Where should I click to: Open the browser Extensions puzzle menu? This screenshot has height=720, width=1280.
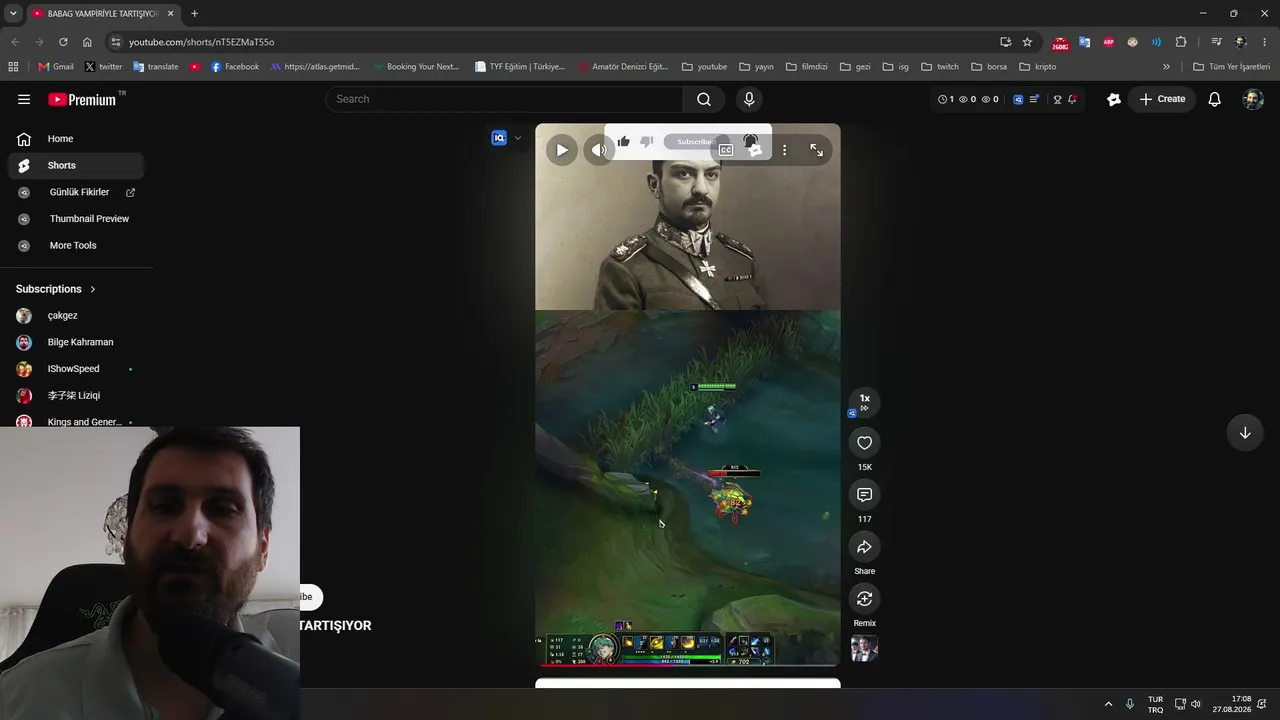[x=1181, y=42]
